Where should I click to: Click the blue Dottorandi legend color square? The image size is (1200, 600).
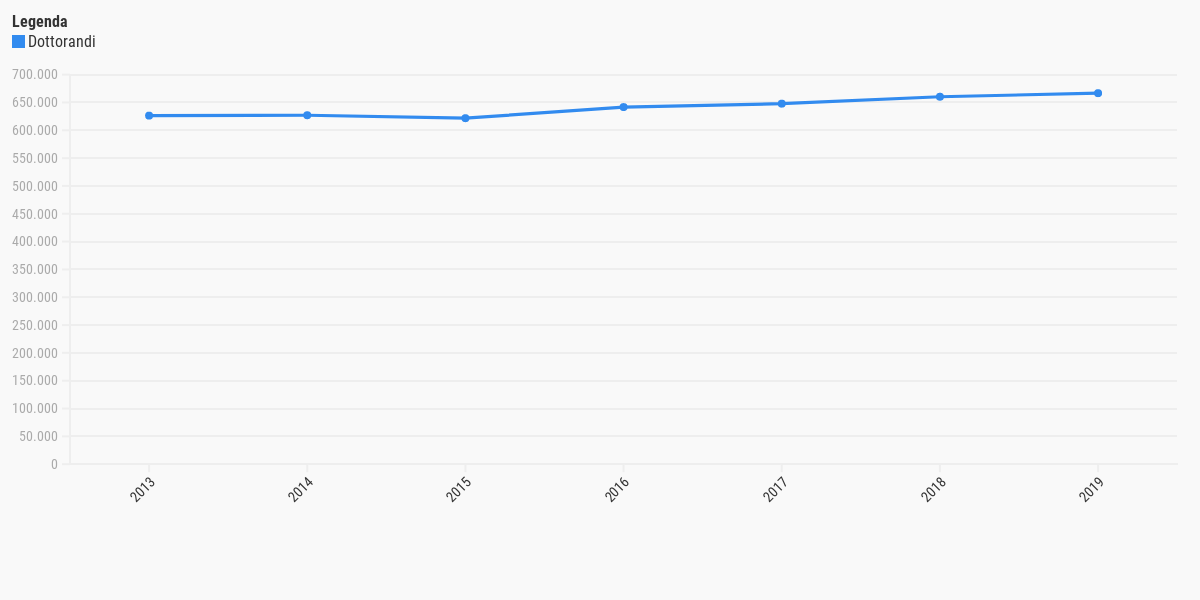tap(18, 42)
